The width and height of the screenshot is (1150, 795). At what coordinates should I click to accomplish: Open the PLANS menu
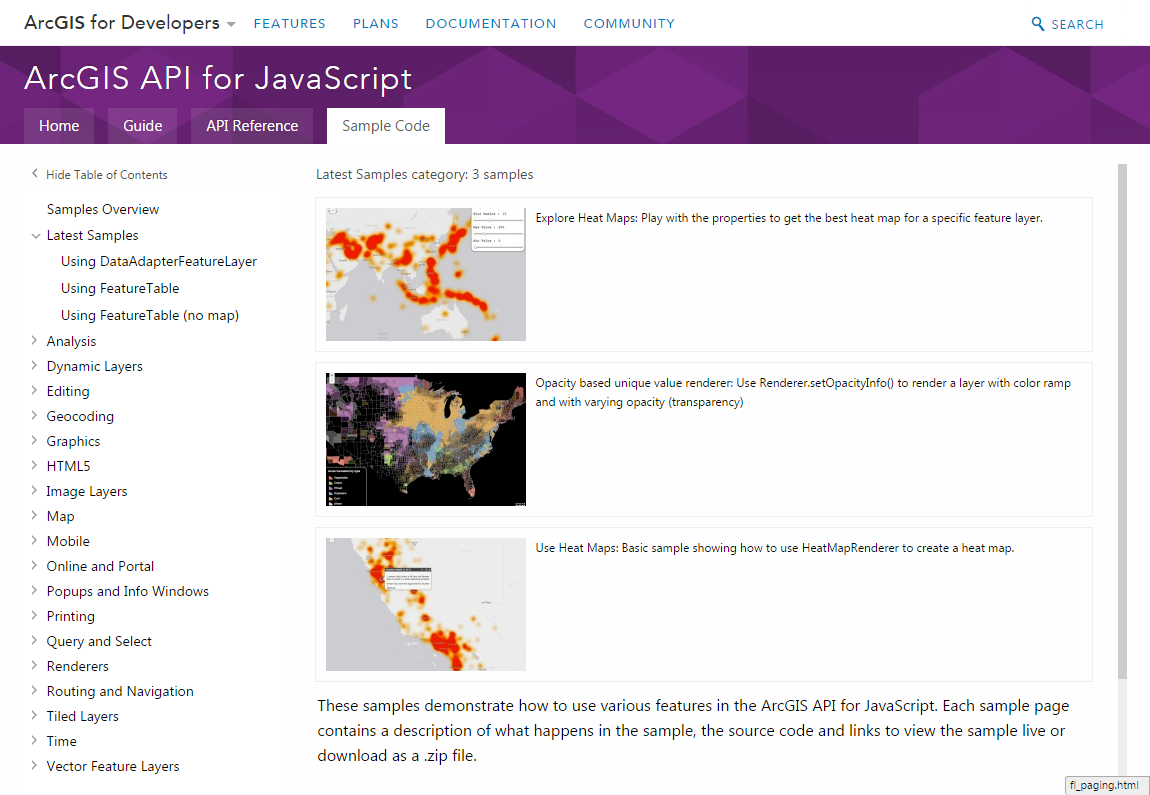tap(376, 23)
